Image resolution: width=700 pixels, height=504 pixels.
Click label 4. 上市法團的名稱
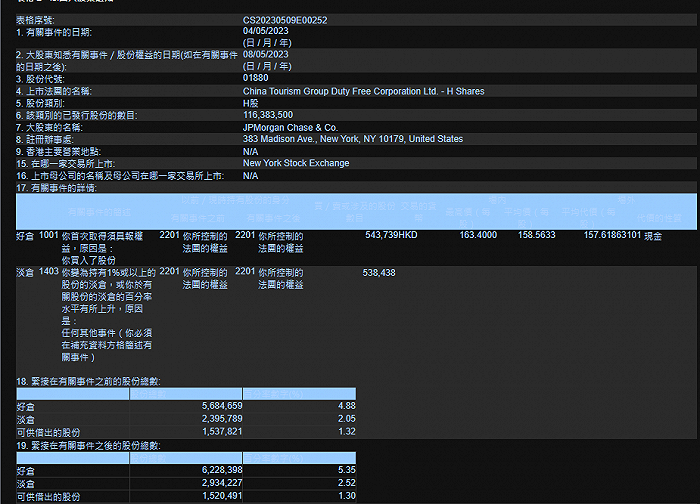pyautogui.click(x=54, y=92)
